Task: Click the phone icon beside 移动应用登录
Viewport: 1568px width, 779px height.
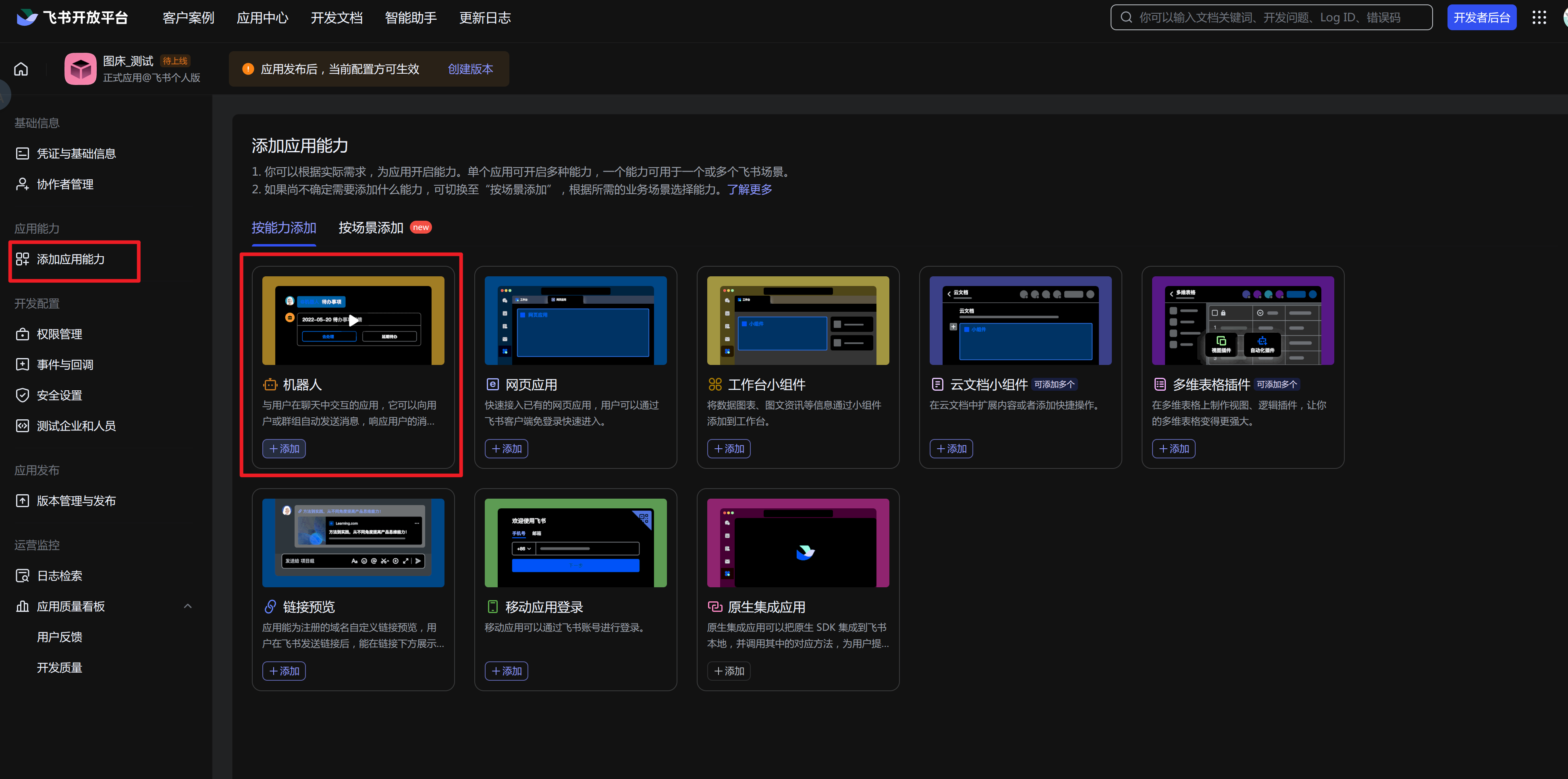Action: coord(492,606)
